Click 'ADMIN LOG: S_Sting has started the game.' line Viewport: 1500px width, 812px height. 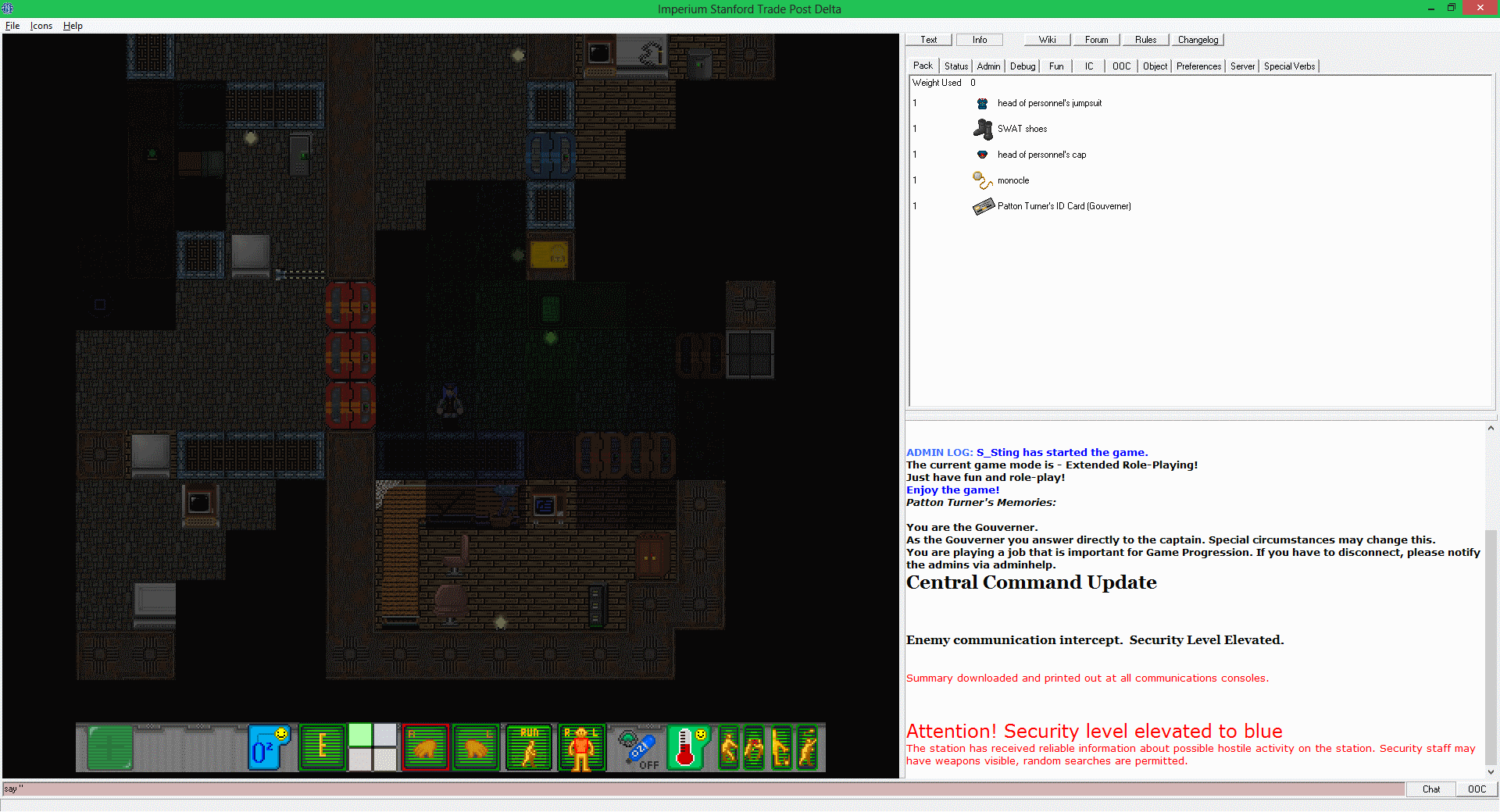[x=1027, y=453]
